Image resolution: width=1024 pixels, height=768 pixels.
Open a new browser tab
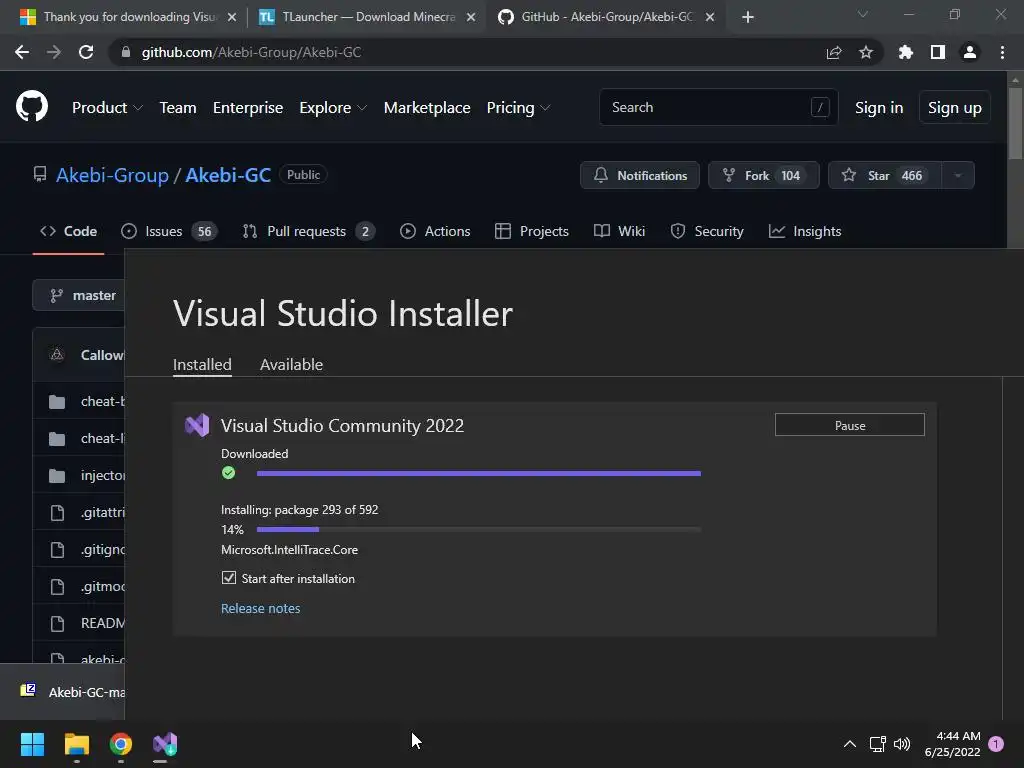748,17
